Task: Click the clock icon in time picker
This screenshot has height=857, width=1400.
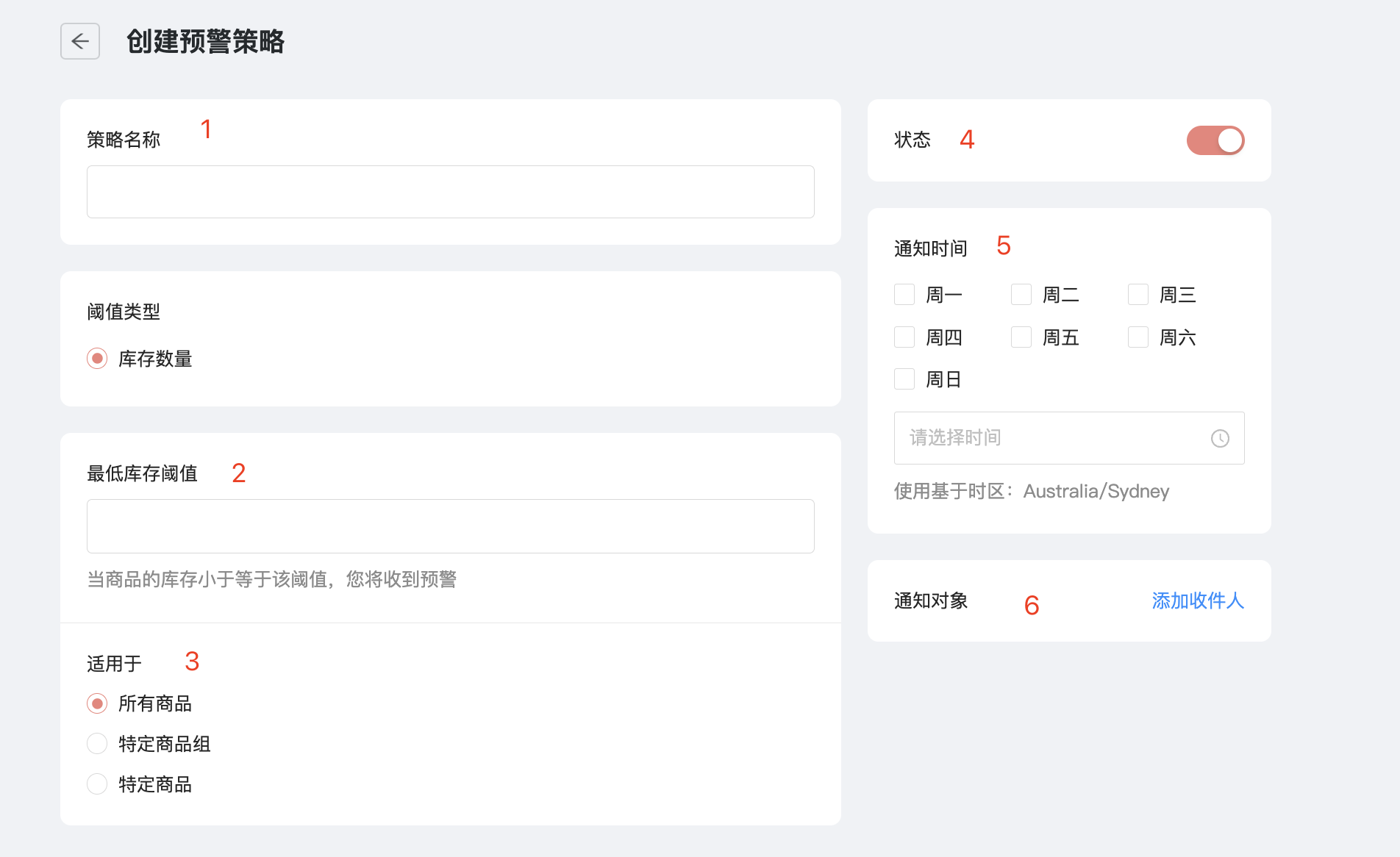Action: click(x=1220, y=438)
